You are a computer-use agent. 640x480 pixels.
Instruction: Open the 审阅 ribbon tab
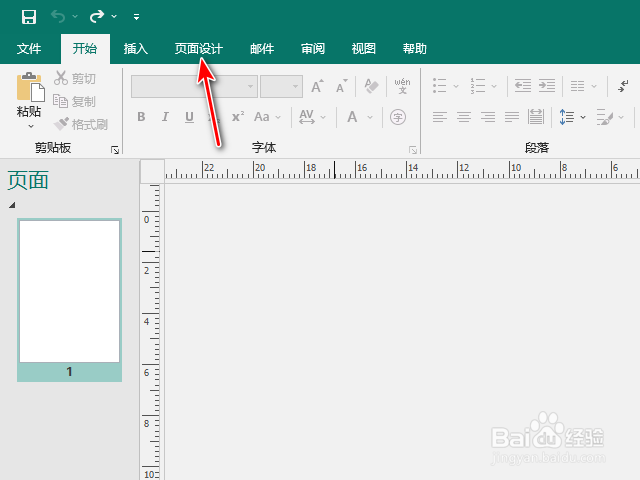click(313, 49)
